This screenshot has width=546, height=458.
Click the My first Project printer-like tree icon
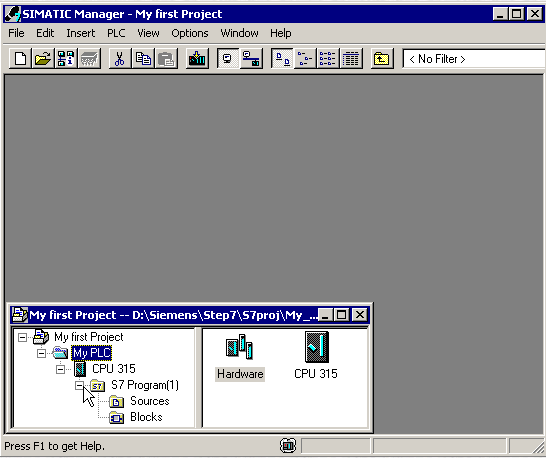coord(41,337)
